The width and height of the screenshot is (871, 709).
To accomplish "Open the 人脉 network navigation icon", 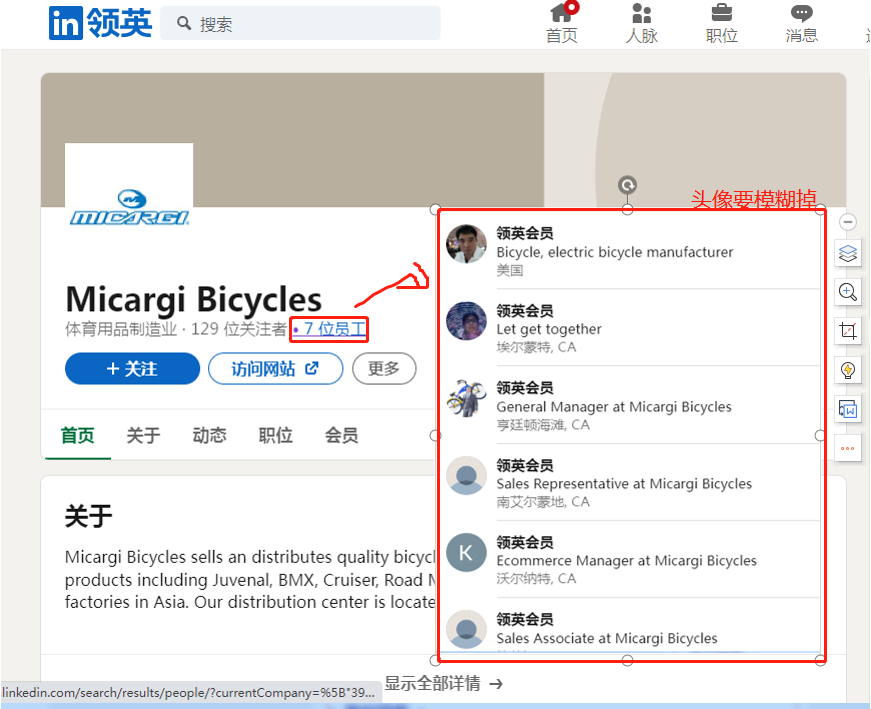I will pyautogui.click(x=642, y=23).
